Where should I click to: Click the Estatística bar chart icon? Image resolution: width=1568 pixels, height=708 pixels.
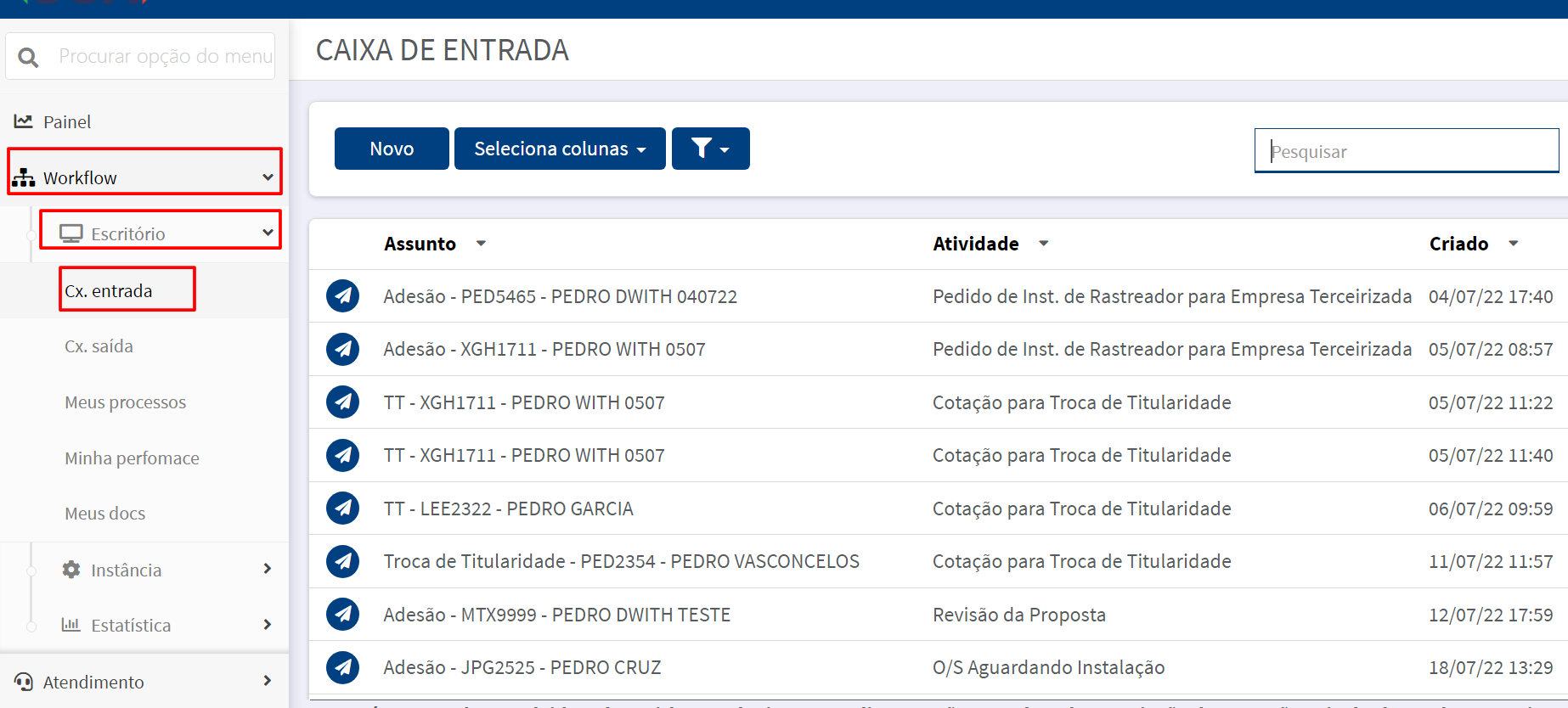[x=71, y=625]
